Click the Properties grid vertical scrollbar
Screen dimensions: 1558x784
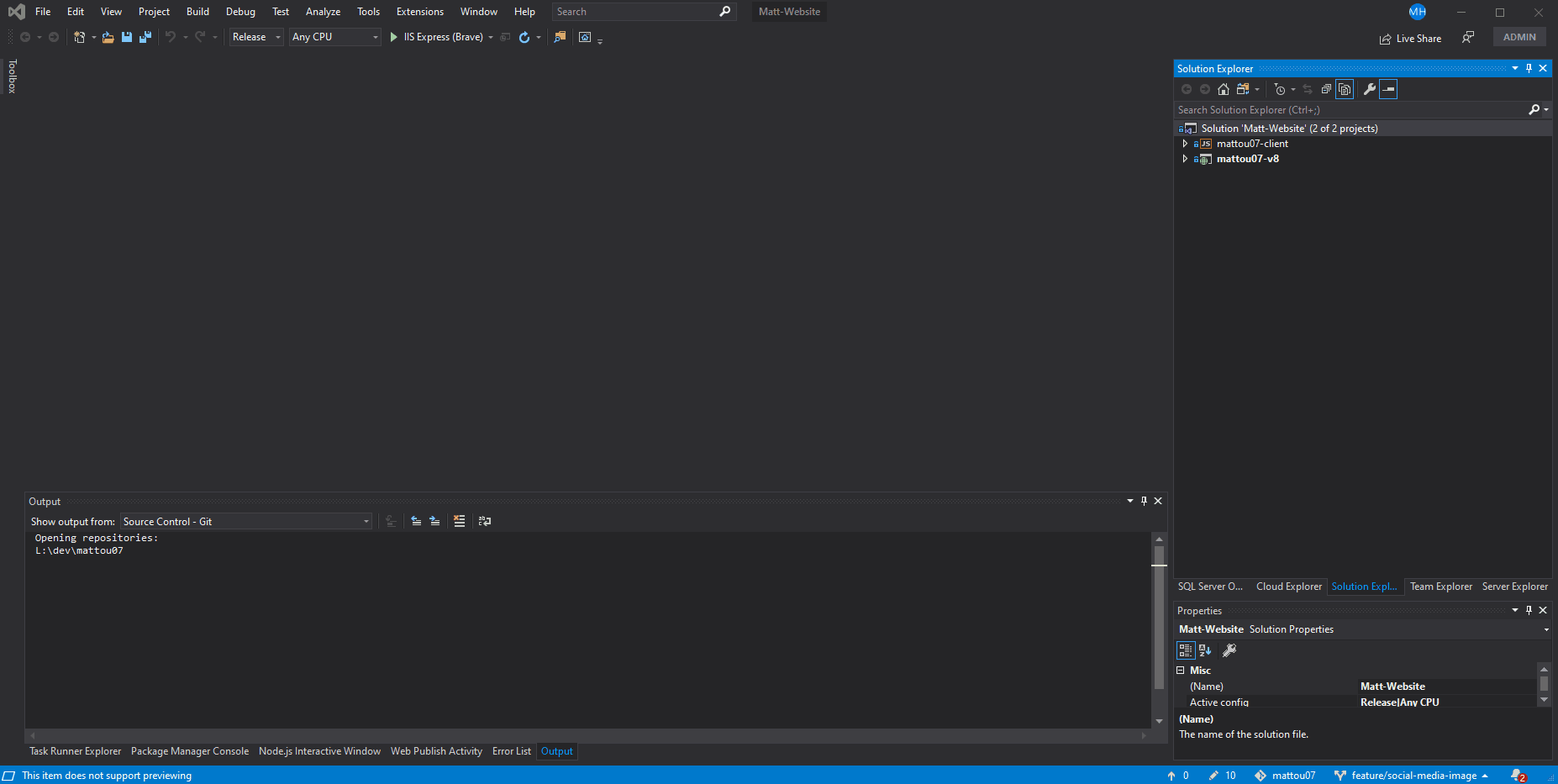[1544, 685]
